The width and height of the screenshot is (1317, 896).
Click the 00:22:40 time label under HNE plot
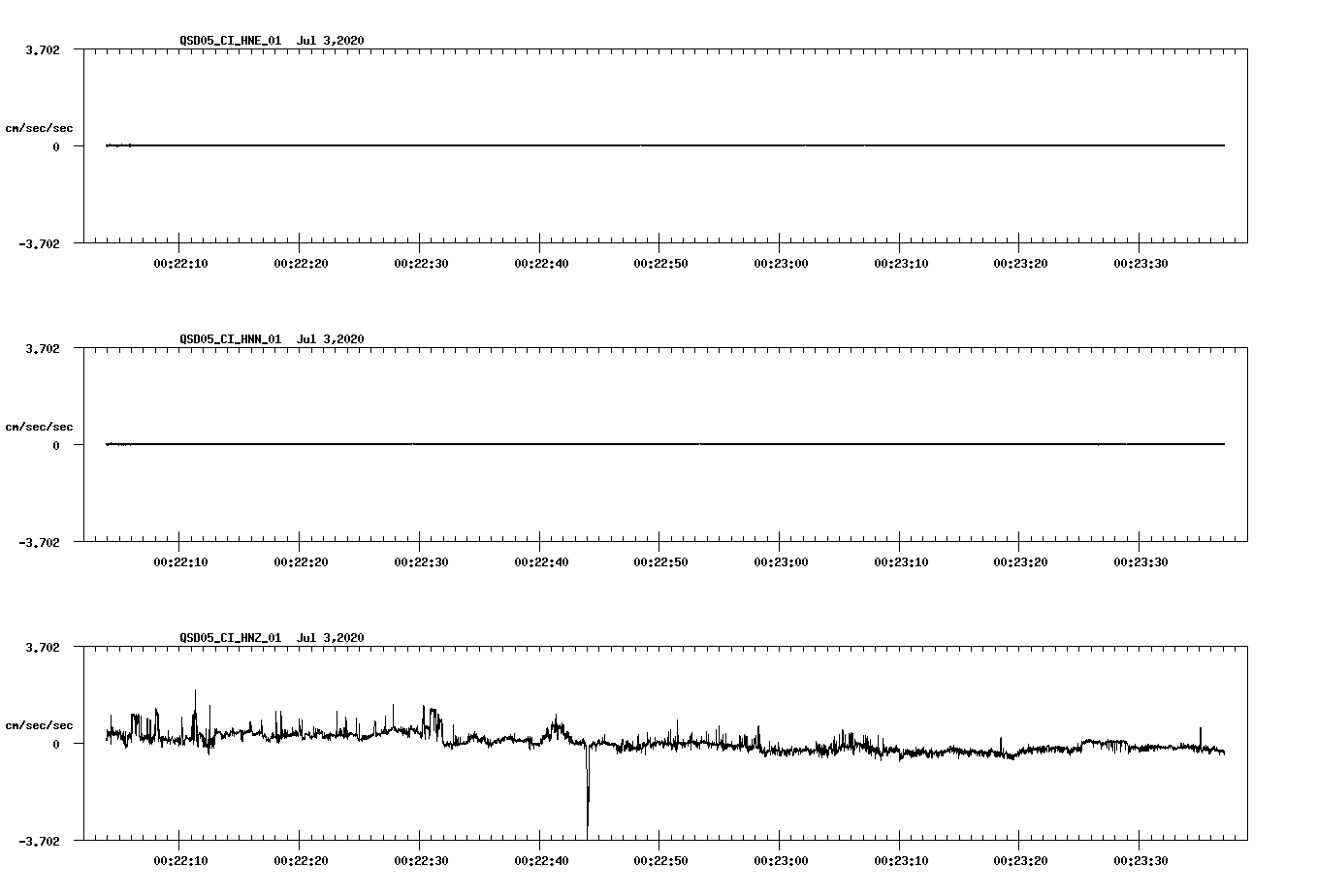[541, 264]
